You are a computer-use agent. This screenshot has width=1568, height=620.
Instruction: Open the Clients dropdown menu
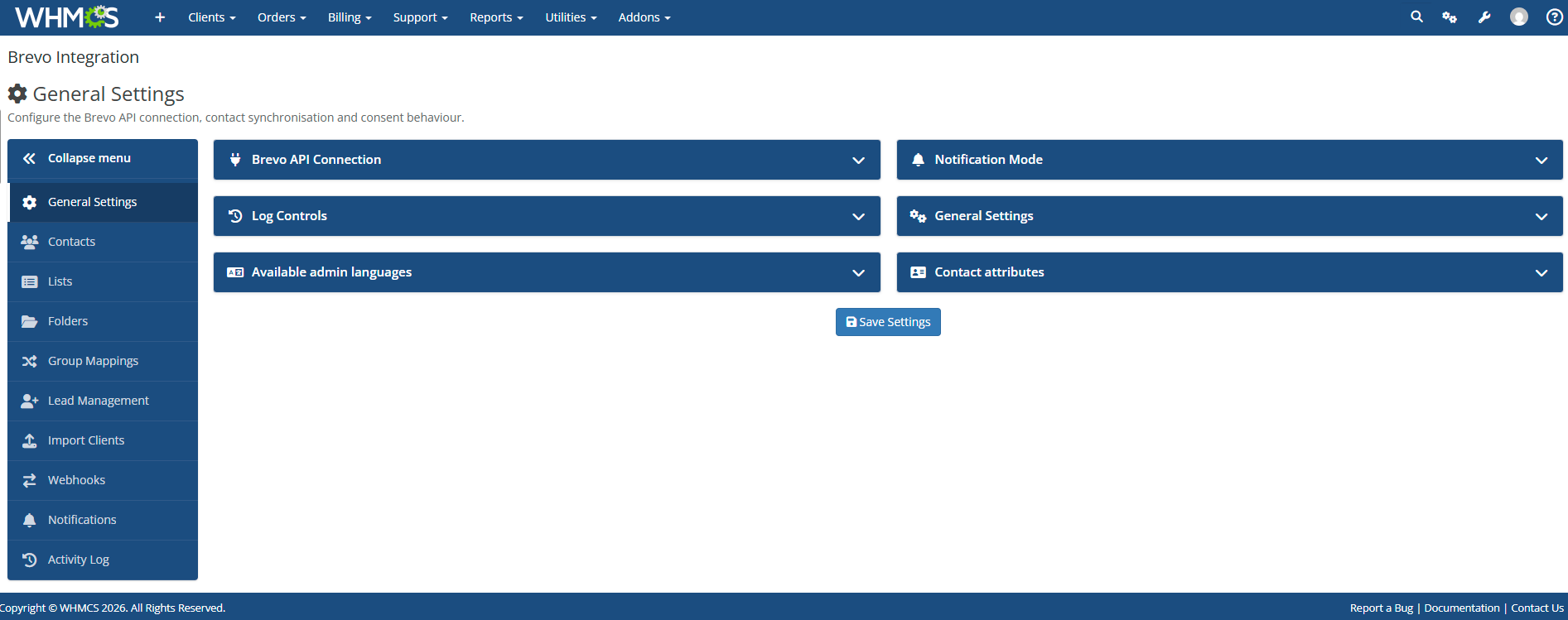[x=212, y=17]
